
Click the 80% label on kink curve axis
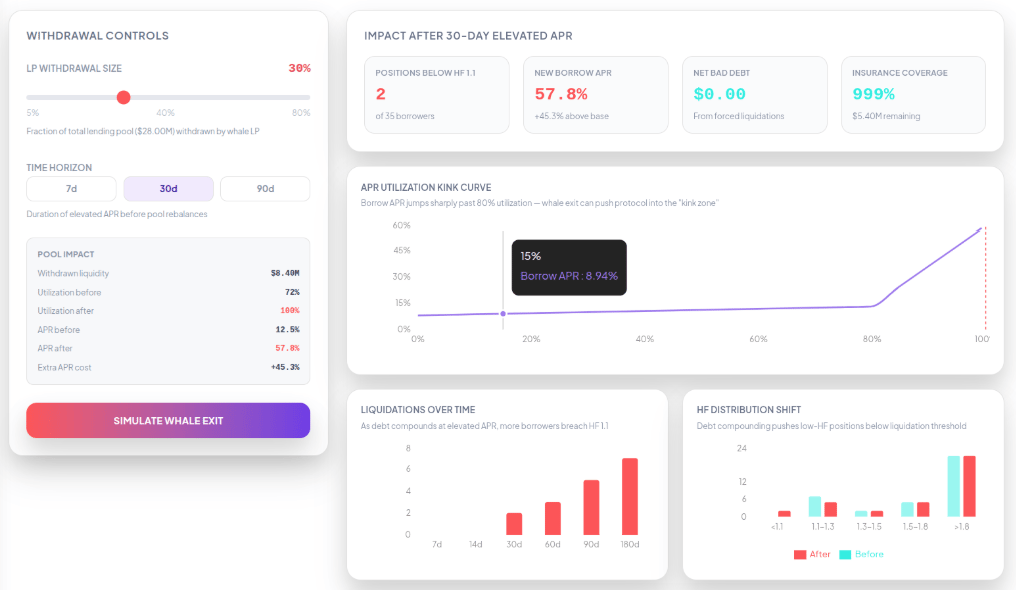[872, 339]
